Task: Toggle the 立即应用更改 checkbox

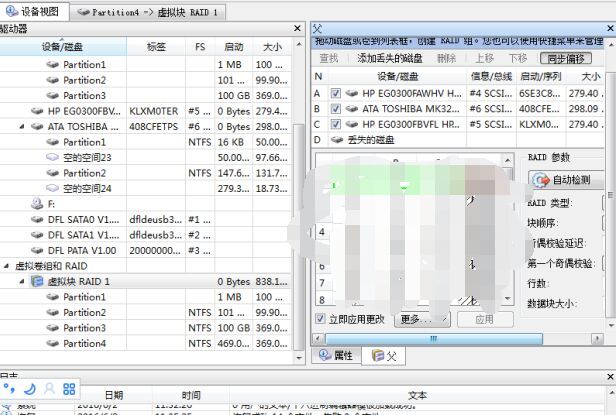Action: (x=321, y=319)
